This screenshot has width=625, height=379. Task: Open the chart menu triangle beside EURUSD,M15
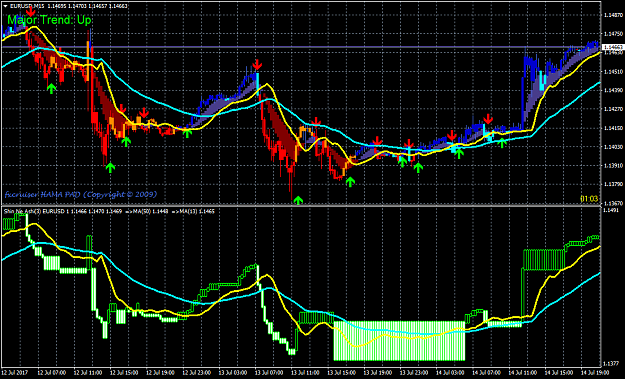(5, 6)
